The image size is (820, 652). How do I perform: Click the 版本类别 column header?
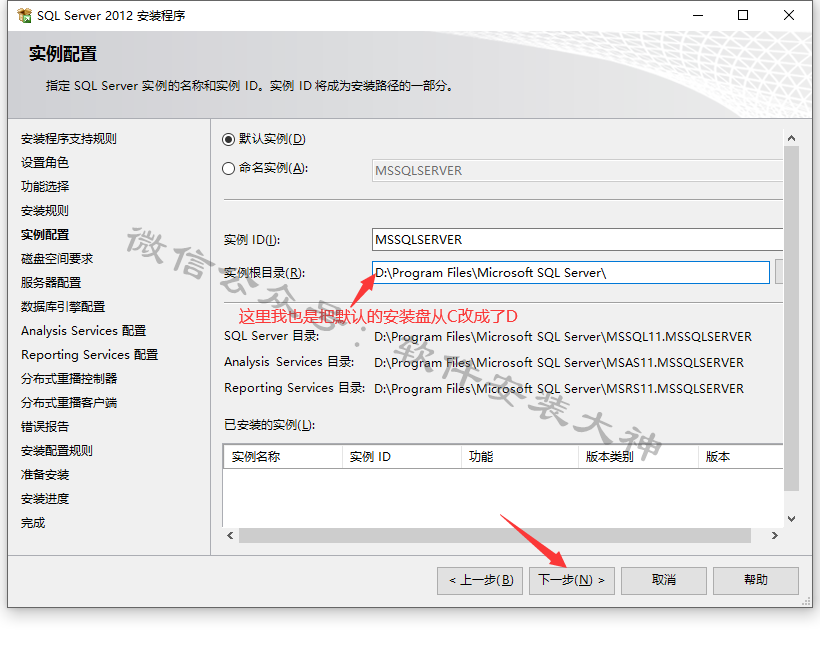[x=639, y=457]
